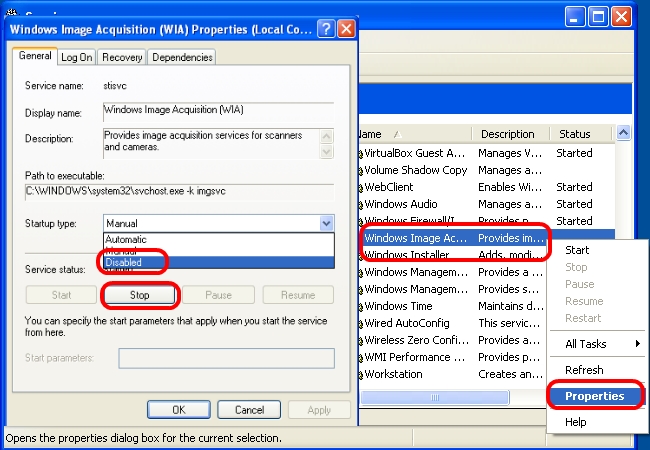Click gear icon beside Windows Time service
Image resolution: width=650 pixels, height=450 pixels.
tap(361, 307)
